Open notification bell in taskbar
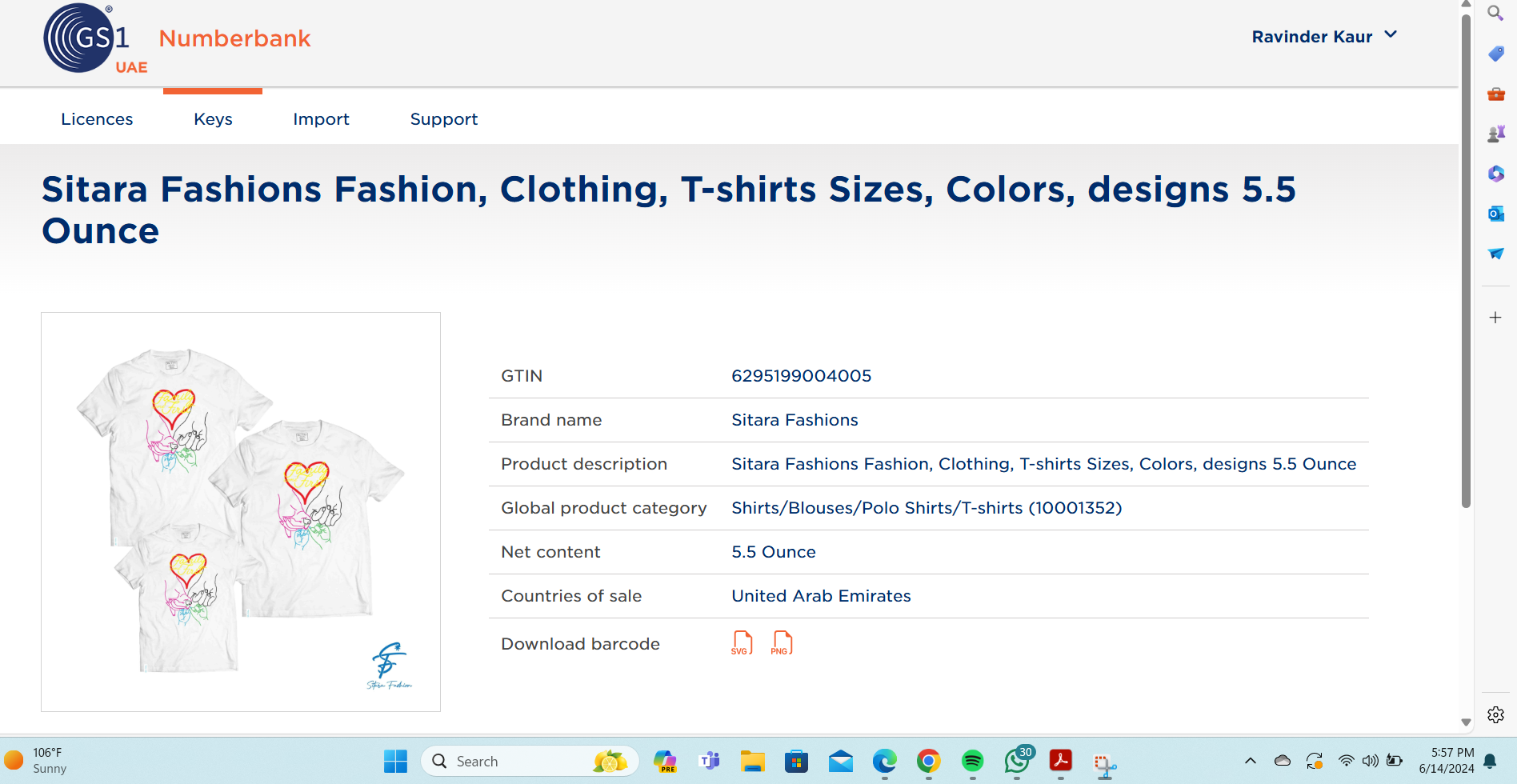1517x784 pixels. tap(1491, 761)
